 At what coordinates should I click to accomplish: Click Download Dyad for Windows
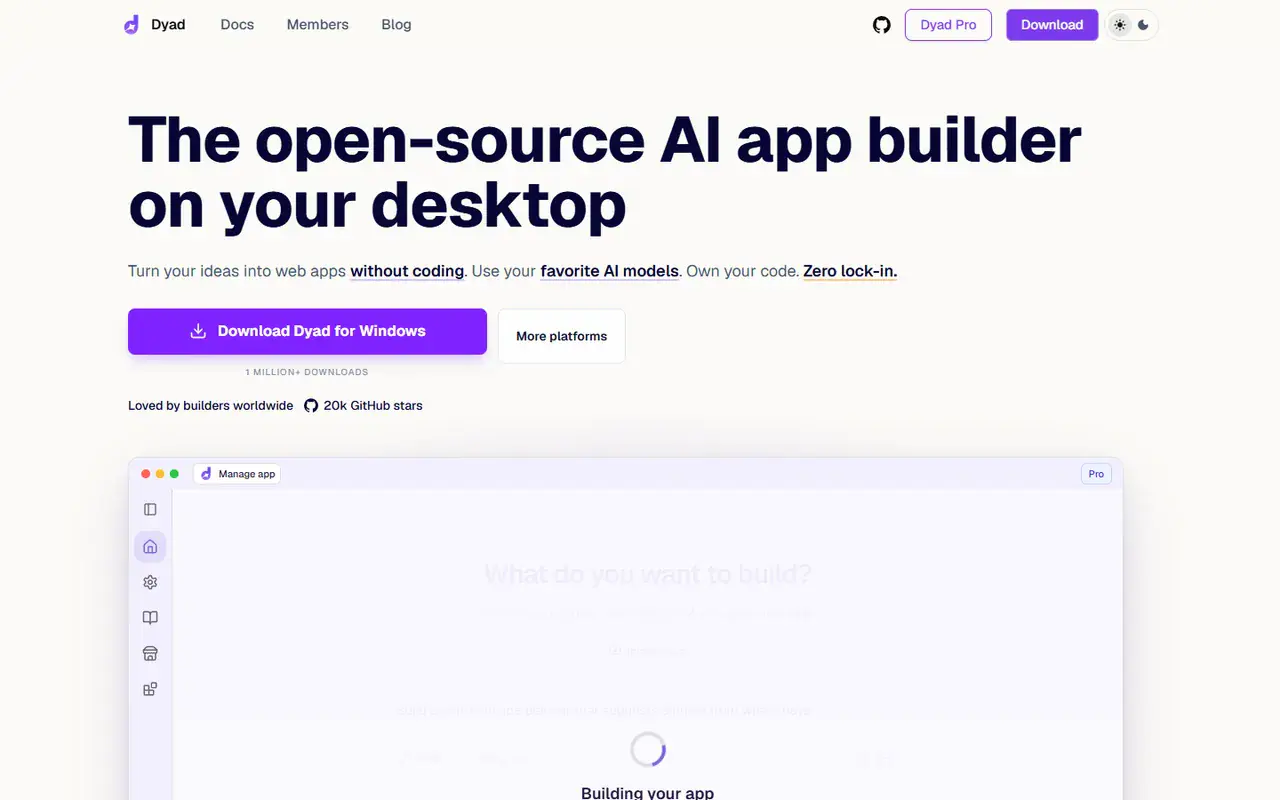[307, 331]
